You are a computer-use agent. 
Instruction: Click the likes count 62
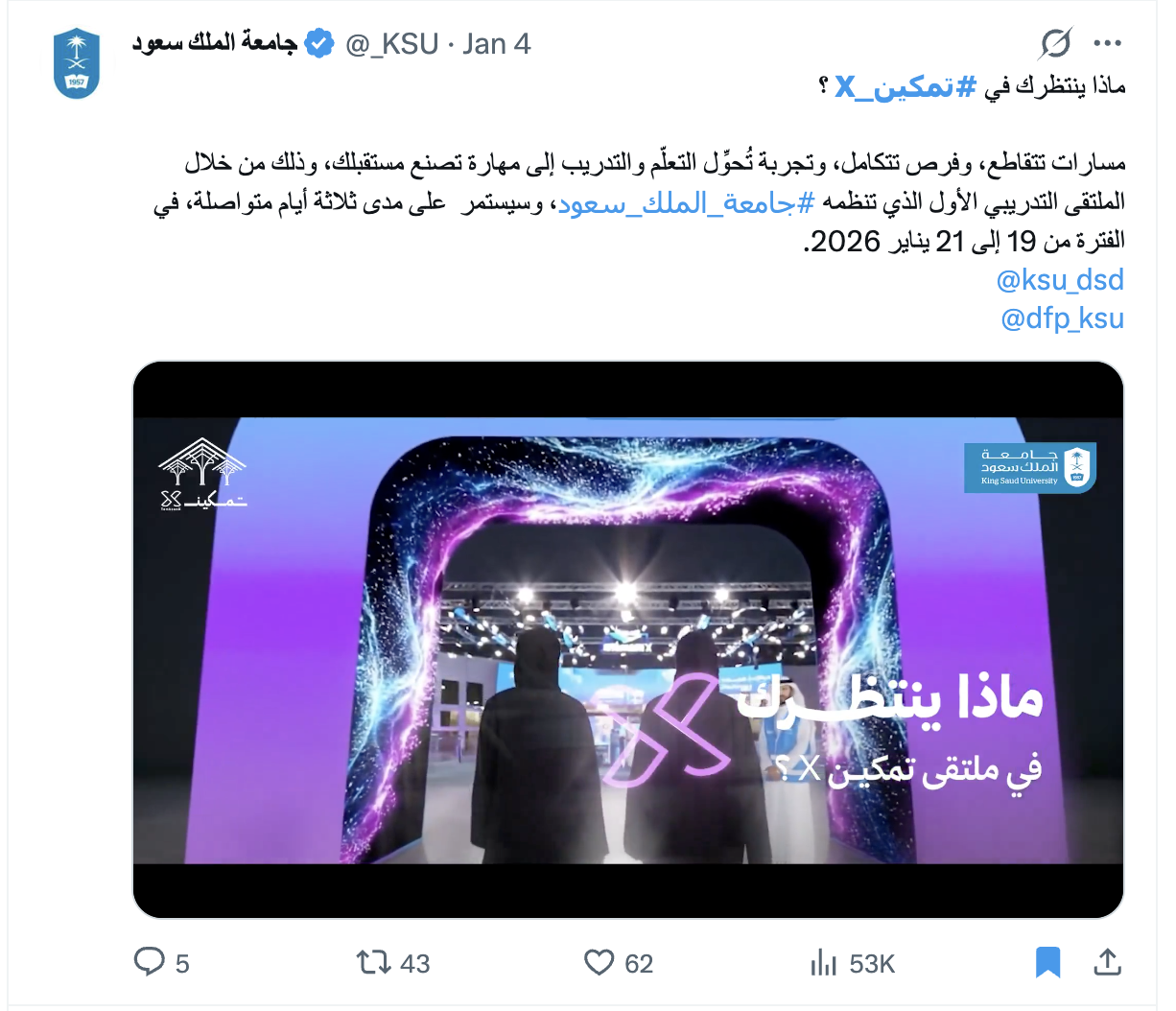[639, 963]
